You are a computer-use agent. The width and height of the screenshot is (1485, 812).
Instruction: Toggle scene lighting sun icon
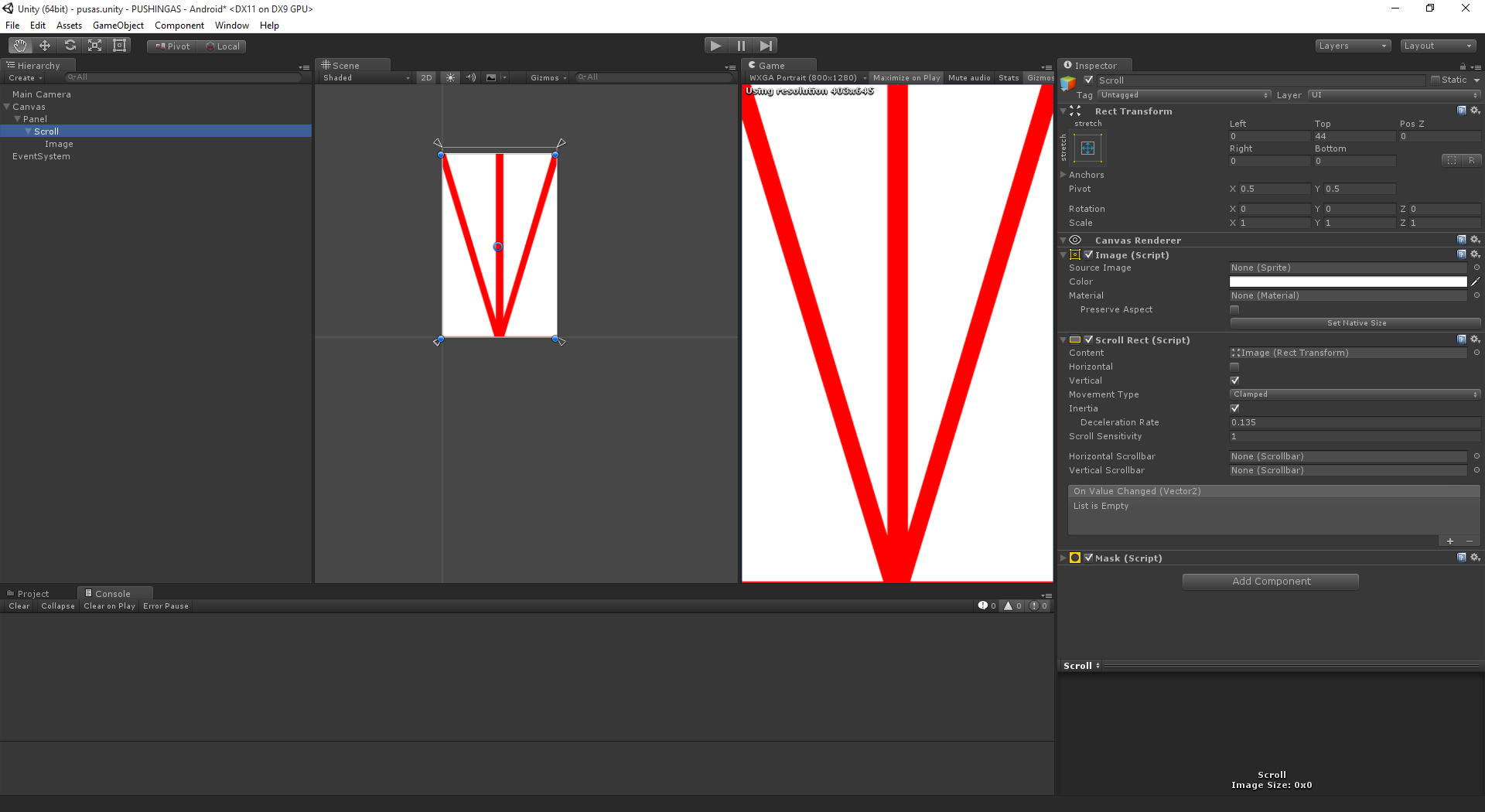click(x=450, y=77)
